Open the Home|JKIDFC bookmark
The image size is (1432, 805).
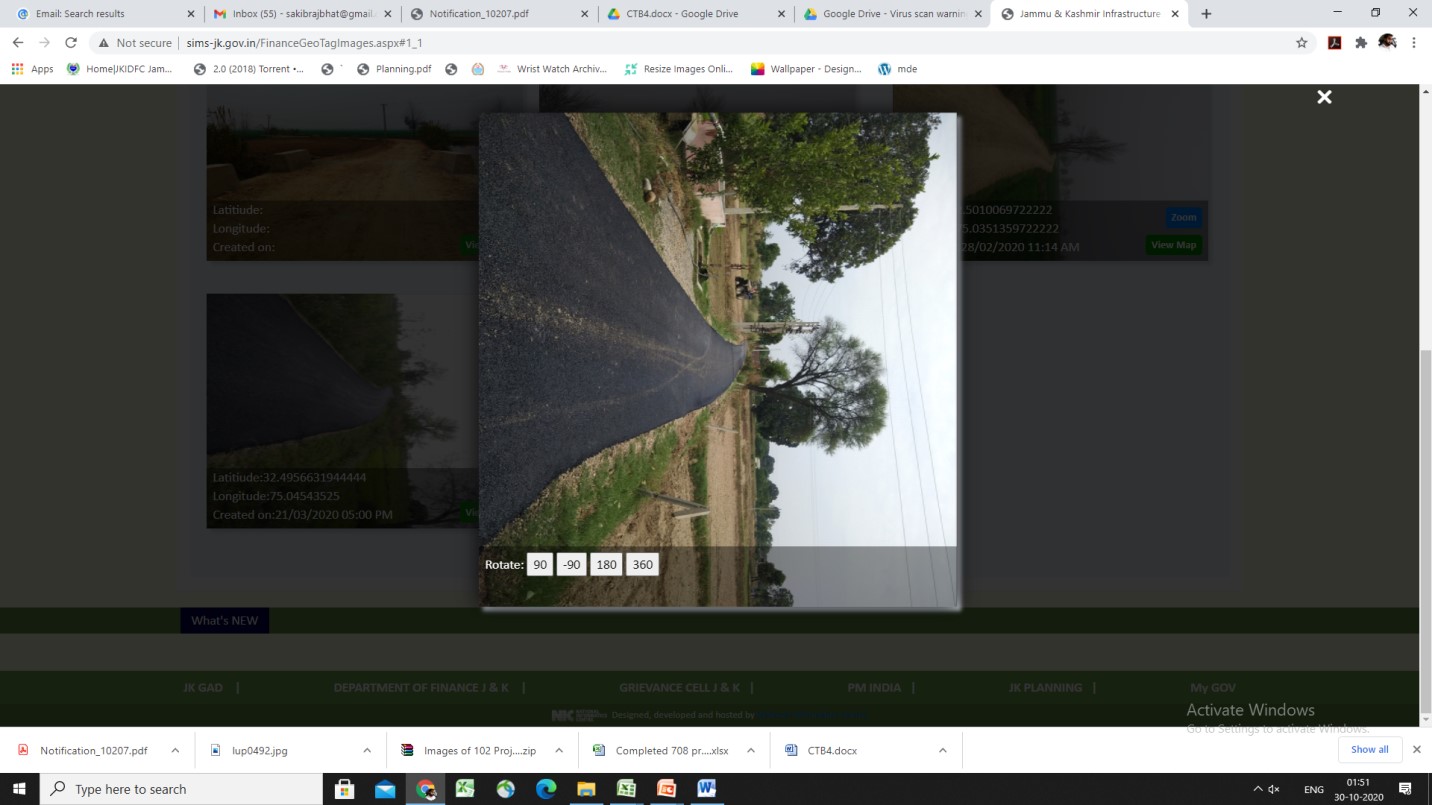(119, 69)
